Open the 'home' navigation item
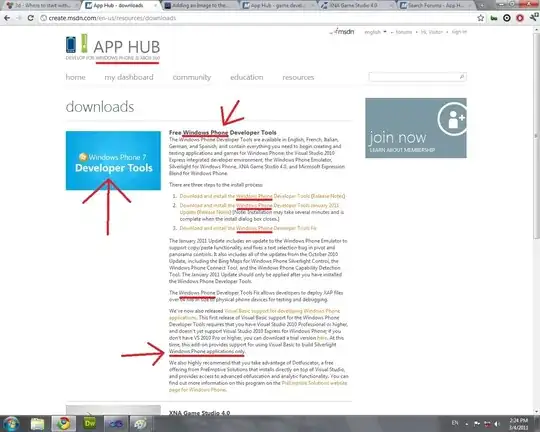This screenshot has width=540, height=432. click(75, 77)
